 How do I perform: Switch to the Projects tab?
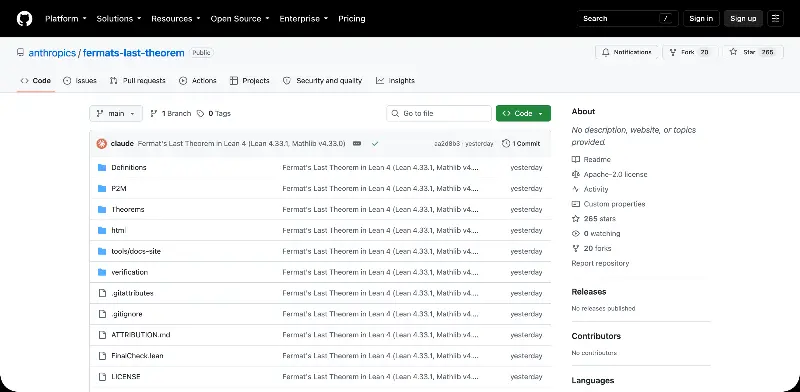250,81
